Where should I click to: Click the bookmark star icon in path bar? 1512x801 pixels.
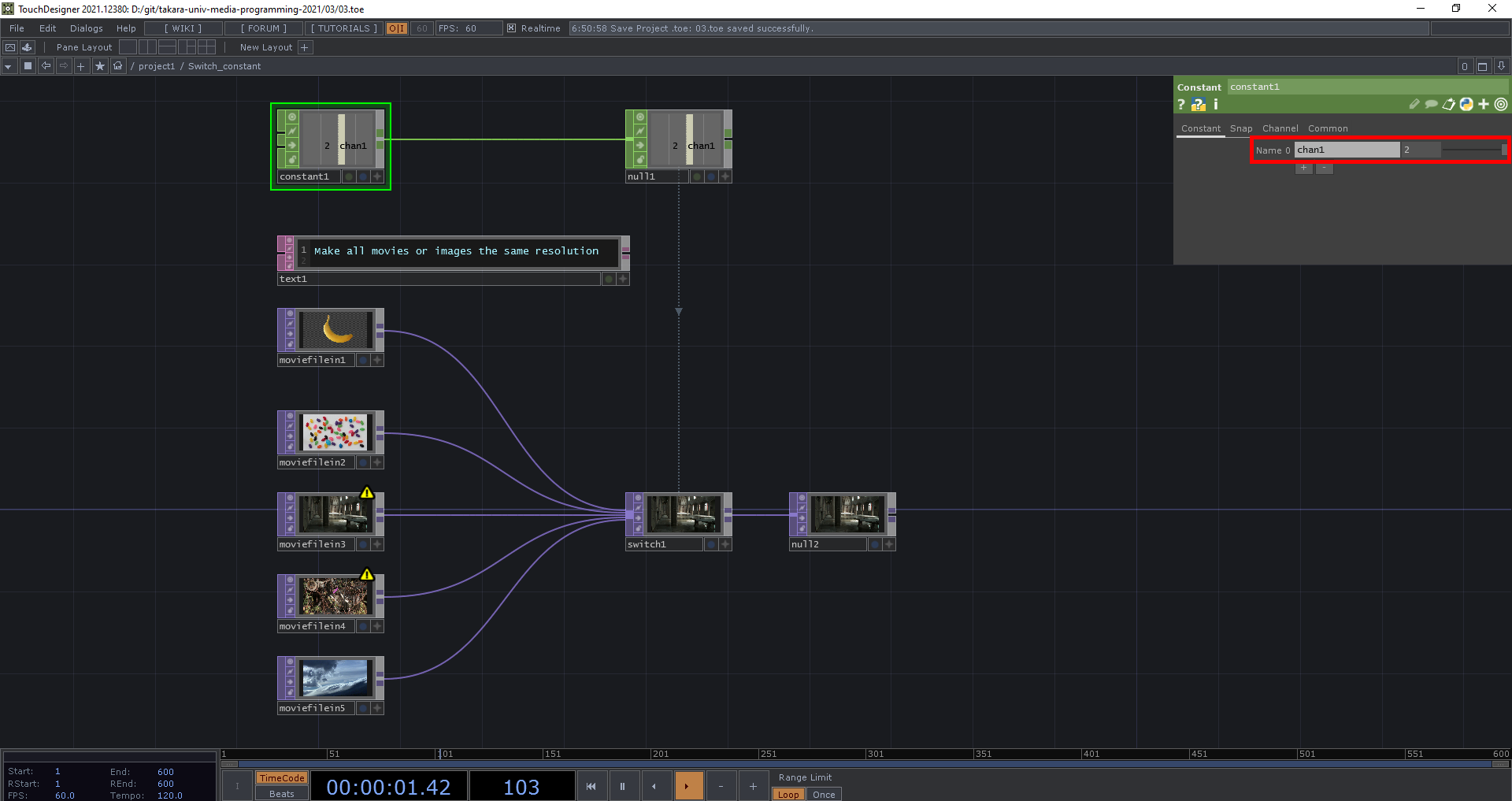(x=99, y=66)
